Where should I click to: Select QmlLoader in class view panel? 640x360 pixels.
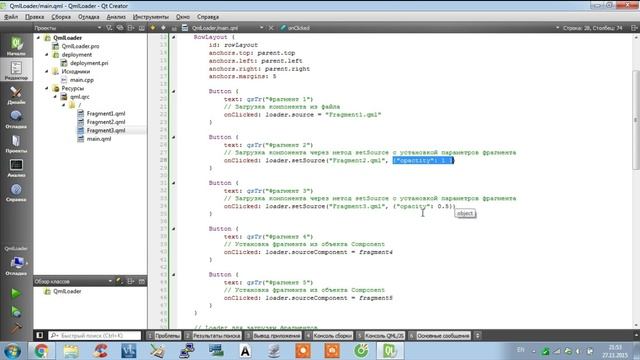tap(67, 291)
